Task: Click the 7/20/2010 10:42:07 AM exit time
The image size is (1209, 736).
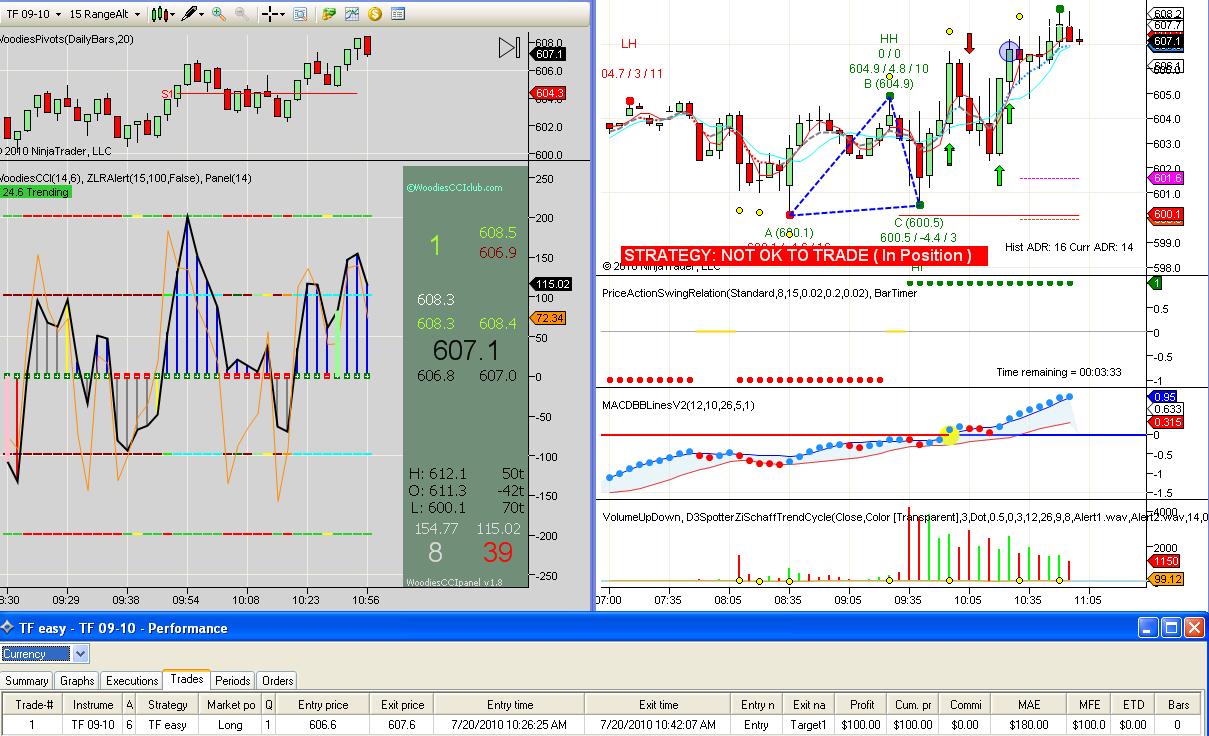Action: [x=659, y=725]
